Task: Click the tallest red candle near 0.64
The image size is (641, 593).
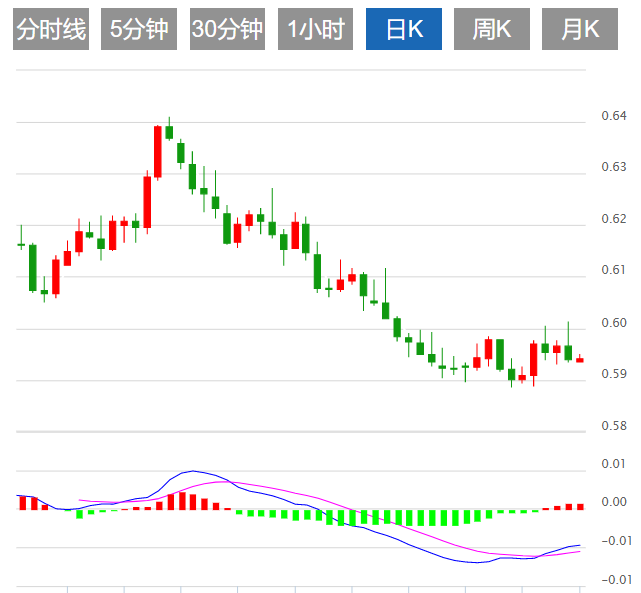Action: [158, 152]
